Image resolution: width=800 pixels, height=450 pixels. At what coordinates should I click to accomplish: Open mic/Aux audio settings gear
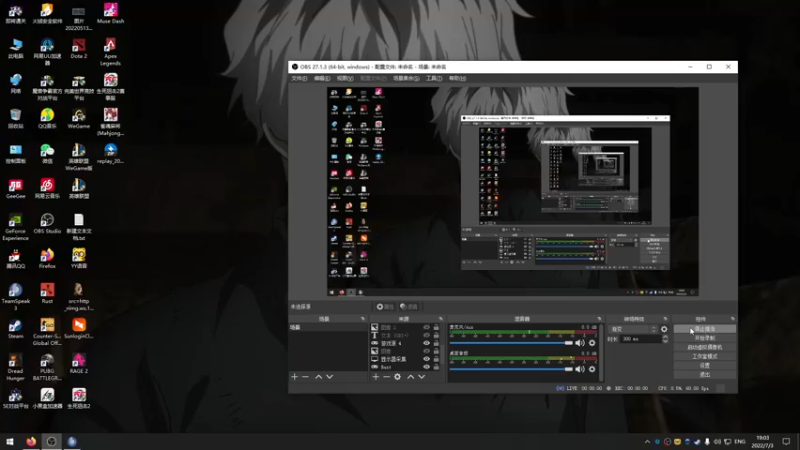(592, 343)
